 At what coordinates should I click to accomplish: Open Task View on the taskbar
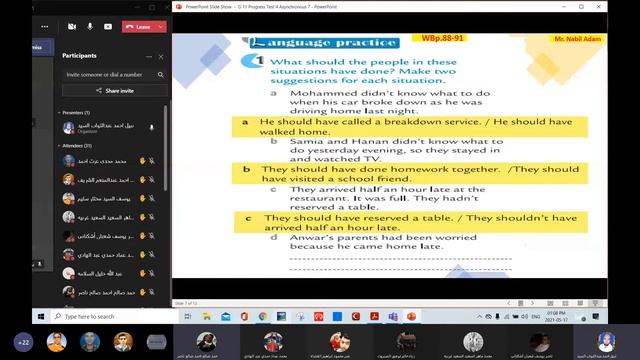point(188,316)
